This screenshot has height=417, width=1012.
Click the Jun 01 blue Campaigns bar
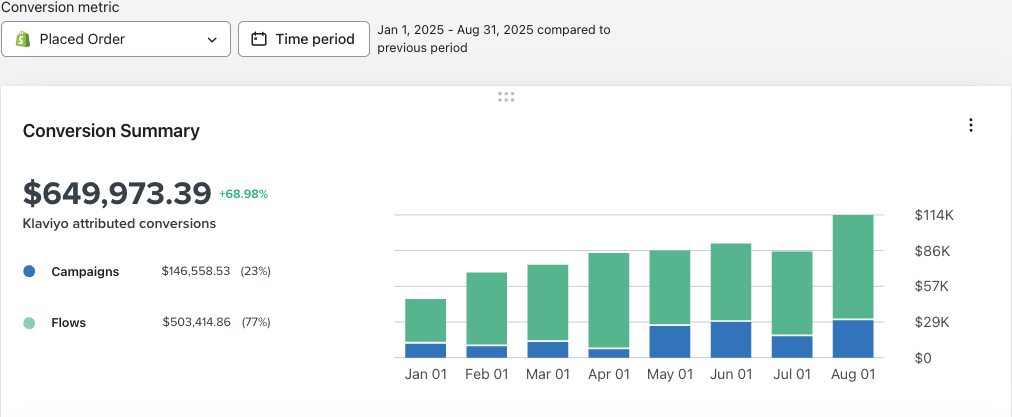pyautogui.click(x=731, y=340)
